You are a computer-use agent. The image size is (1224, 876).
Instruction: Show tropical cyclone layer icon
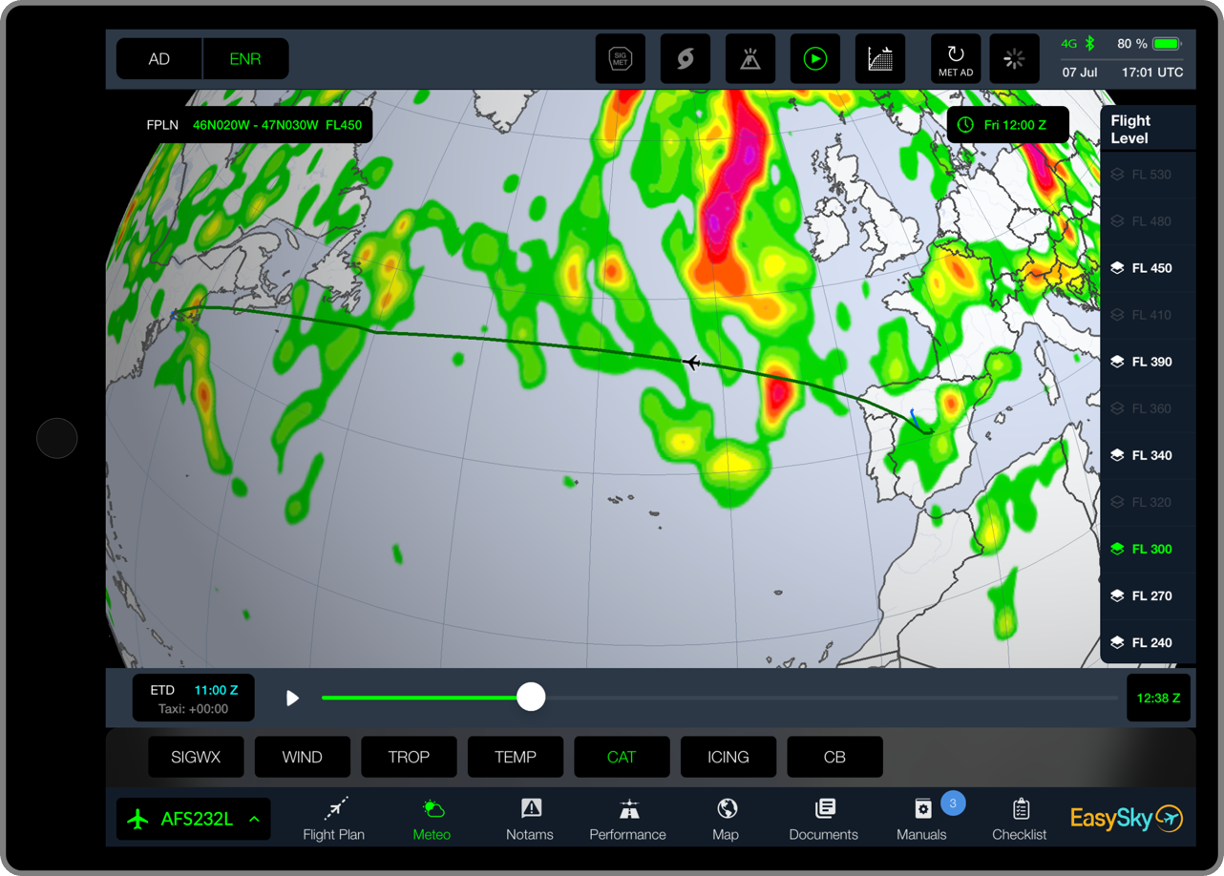click(685, 59)
